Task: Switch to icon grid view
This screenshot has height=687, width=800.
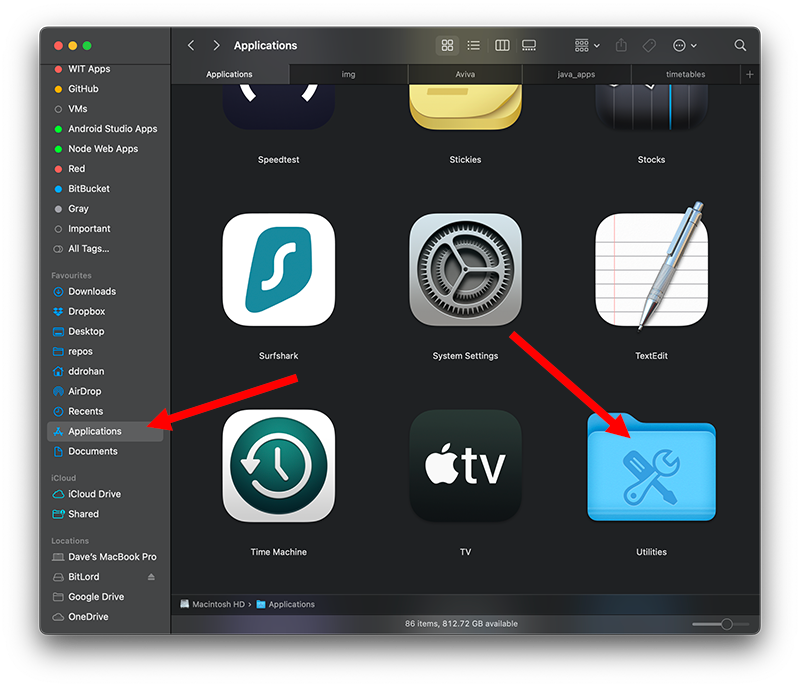Action: 447,46
